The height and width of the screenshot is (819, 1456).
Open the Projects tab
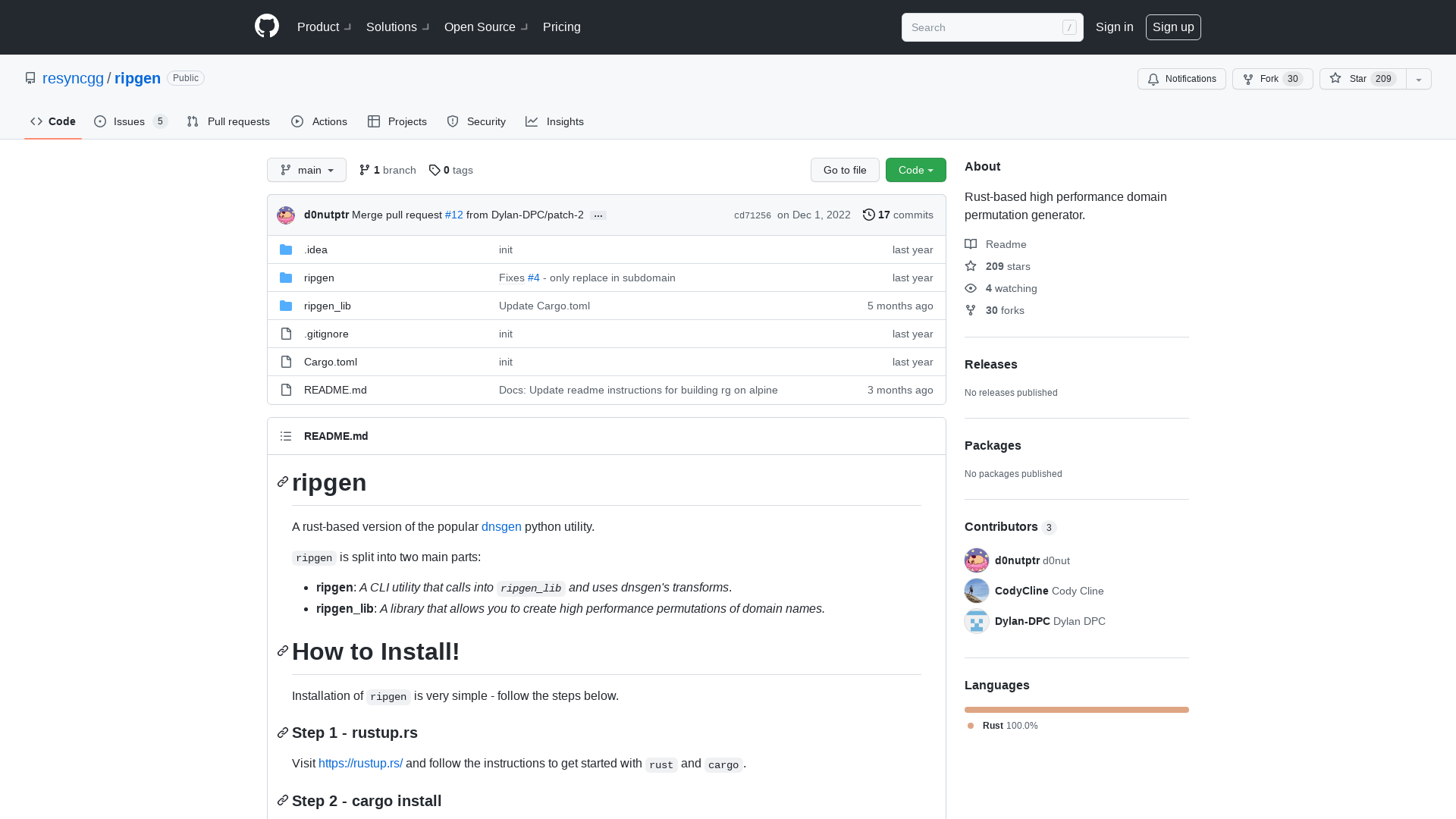pyautogui.click(x=397, y=121)
